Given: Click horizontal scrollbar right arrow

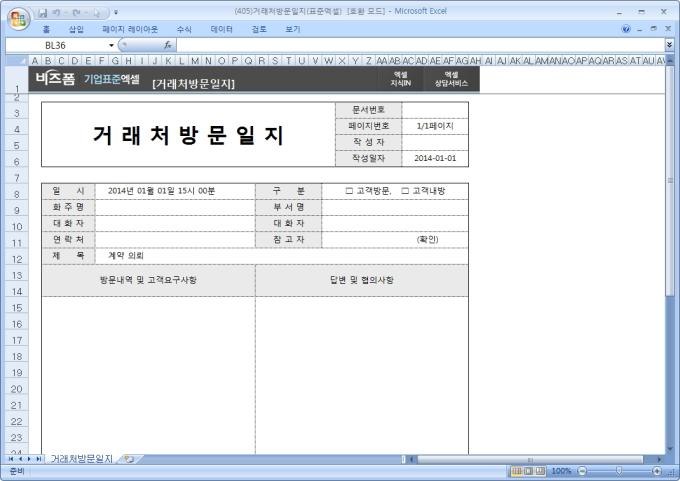Looking at the screenshot, I should 659,459.
